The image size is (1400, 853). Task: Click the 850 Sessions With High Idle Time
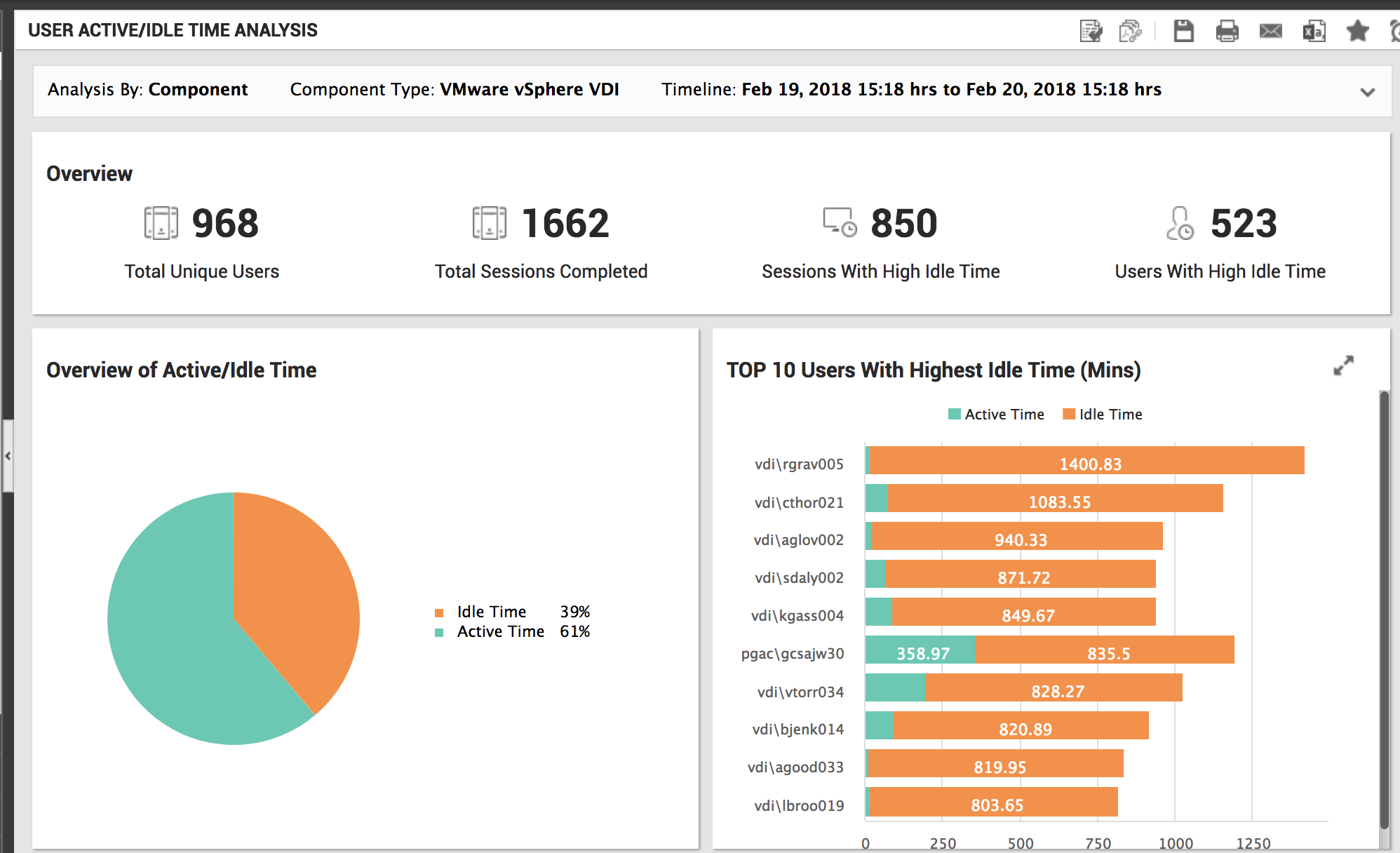click(903, 224)
